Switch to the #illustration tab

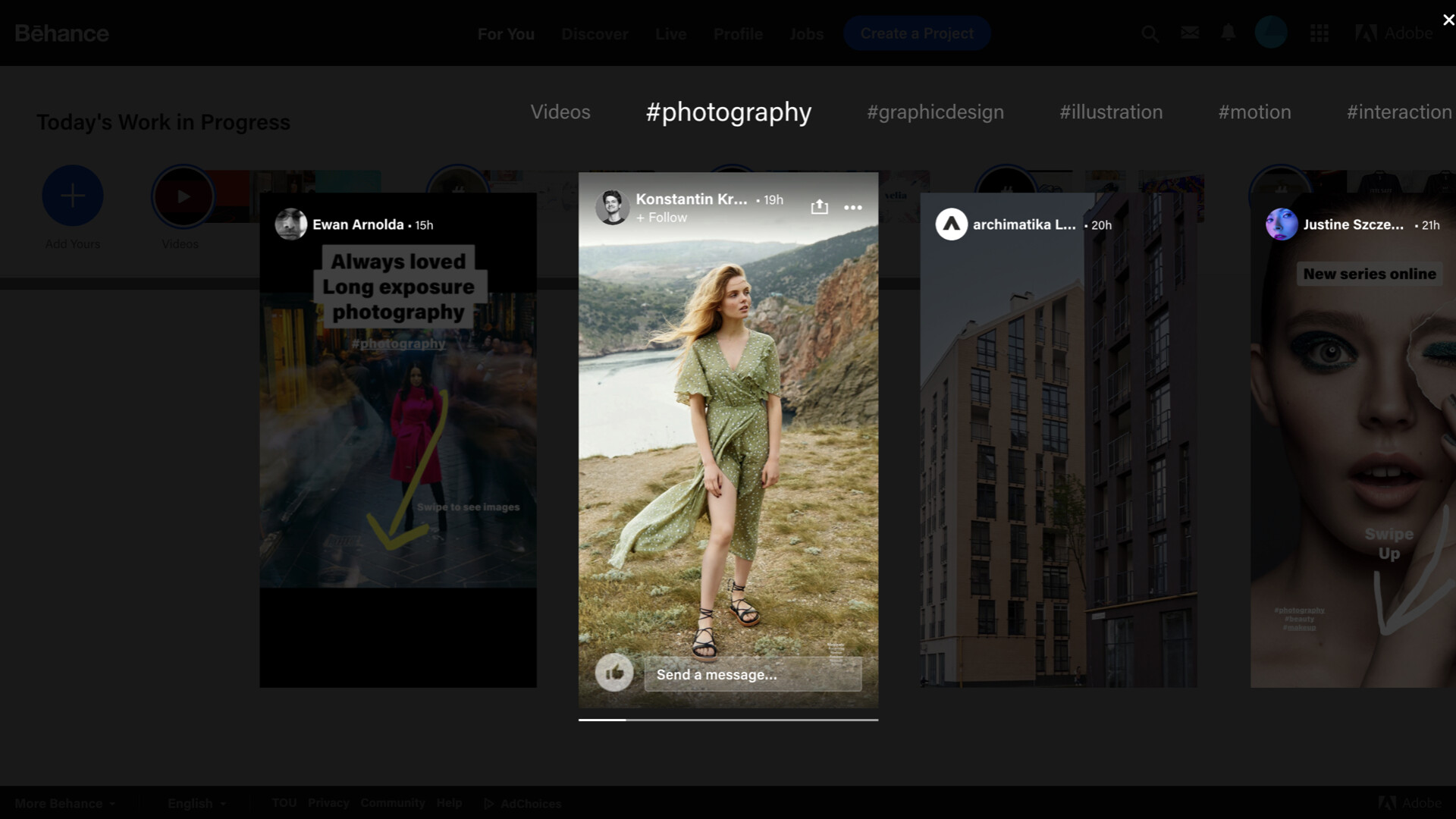pyautogui.click(x=1110, y=112)
